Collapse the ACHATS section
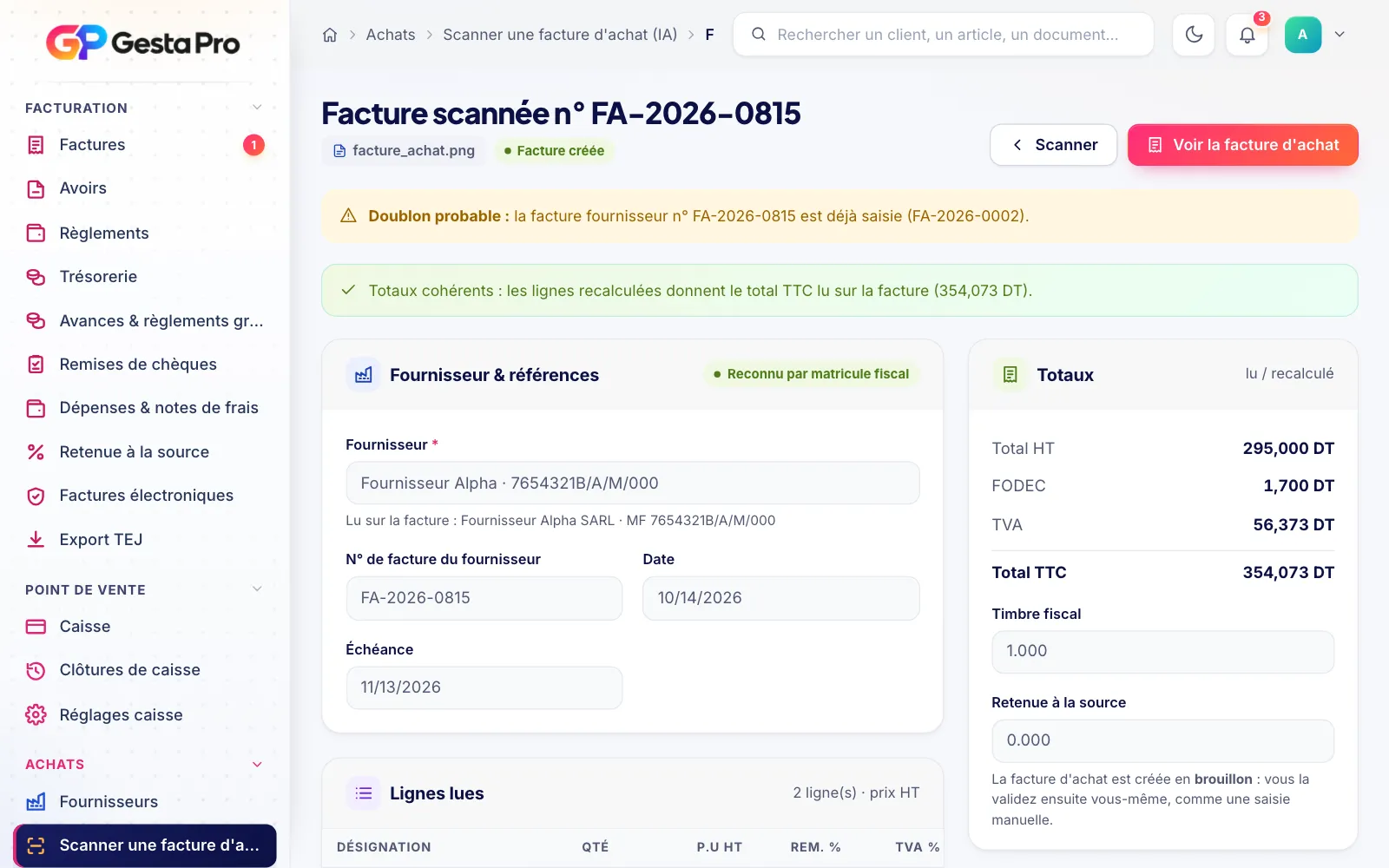This screenshot has width=1389, height=868. point(257,764)
